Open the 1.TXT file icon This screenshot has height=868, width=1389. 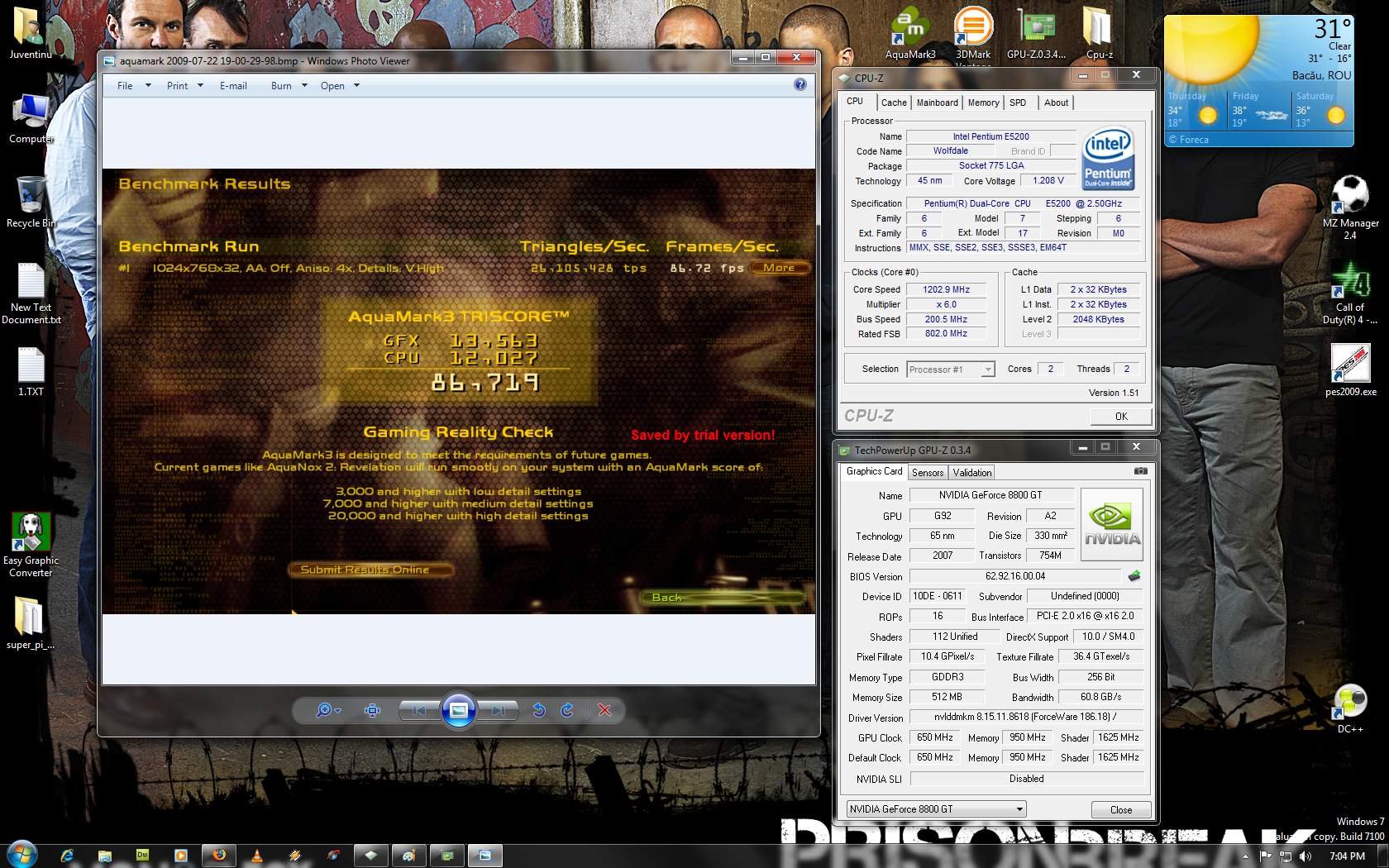(x=31, y=371)
